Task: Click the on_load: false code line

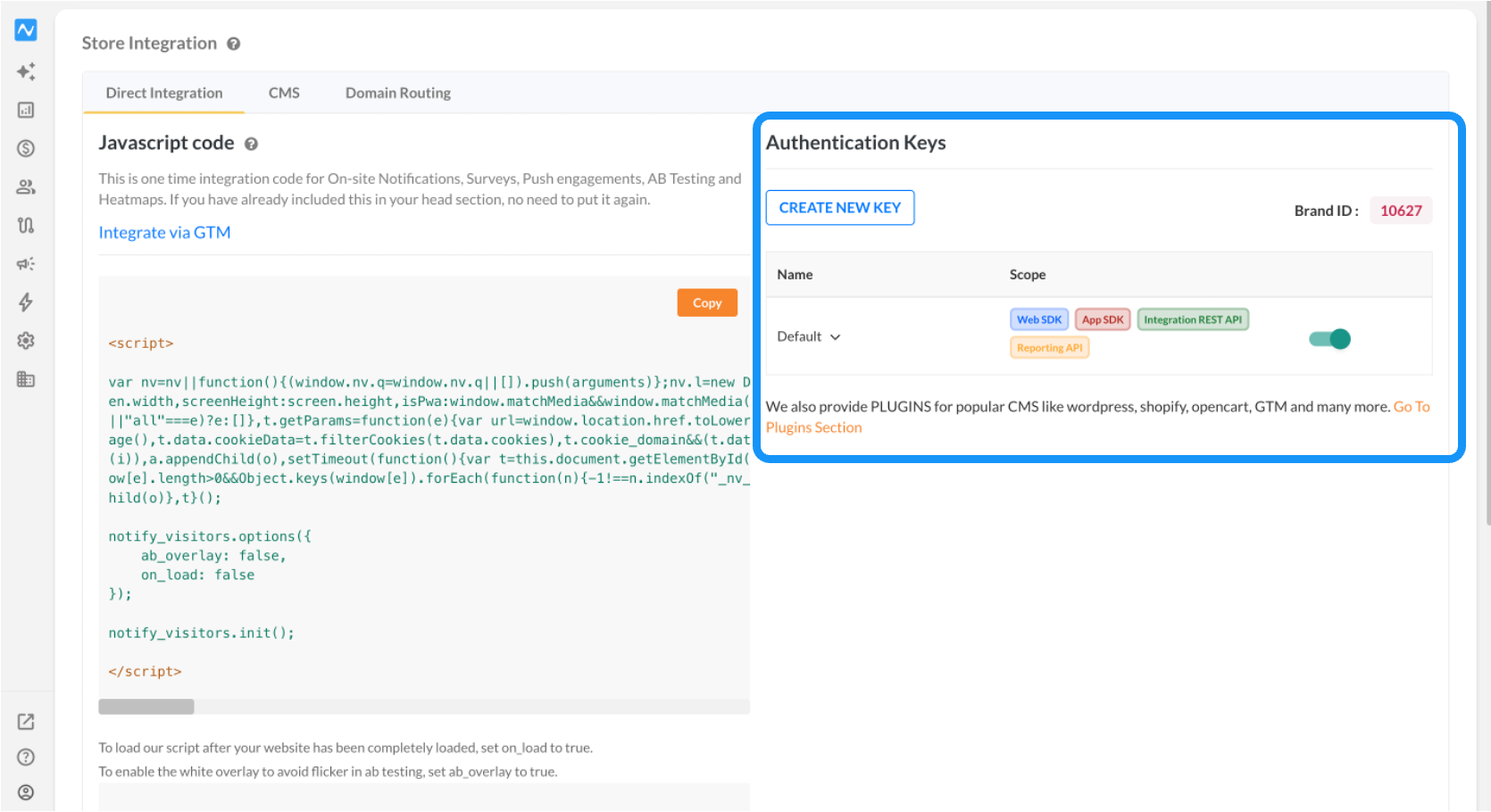Action: tap(197, 576)
